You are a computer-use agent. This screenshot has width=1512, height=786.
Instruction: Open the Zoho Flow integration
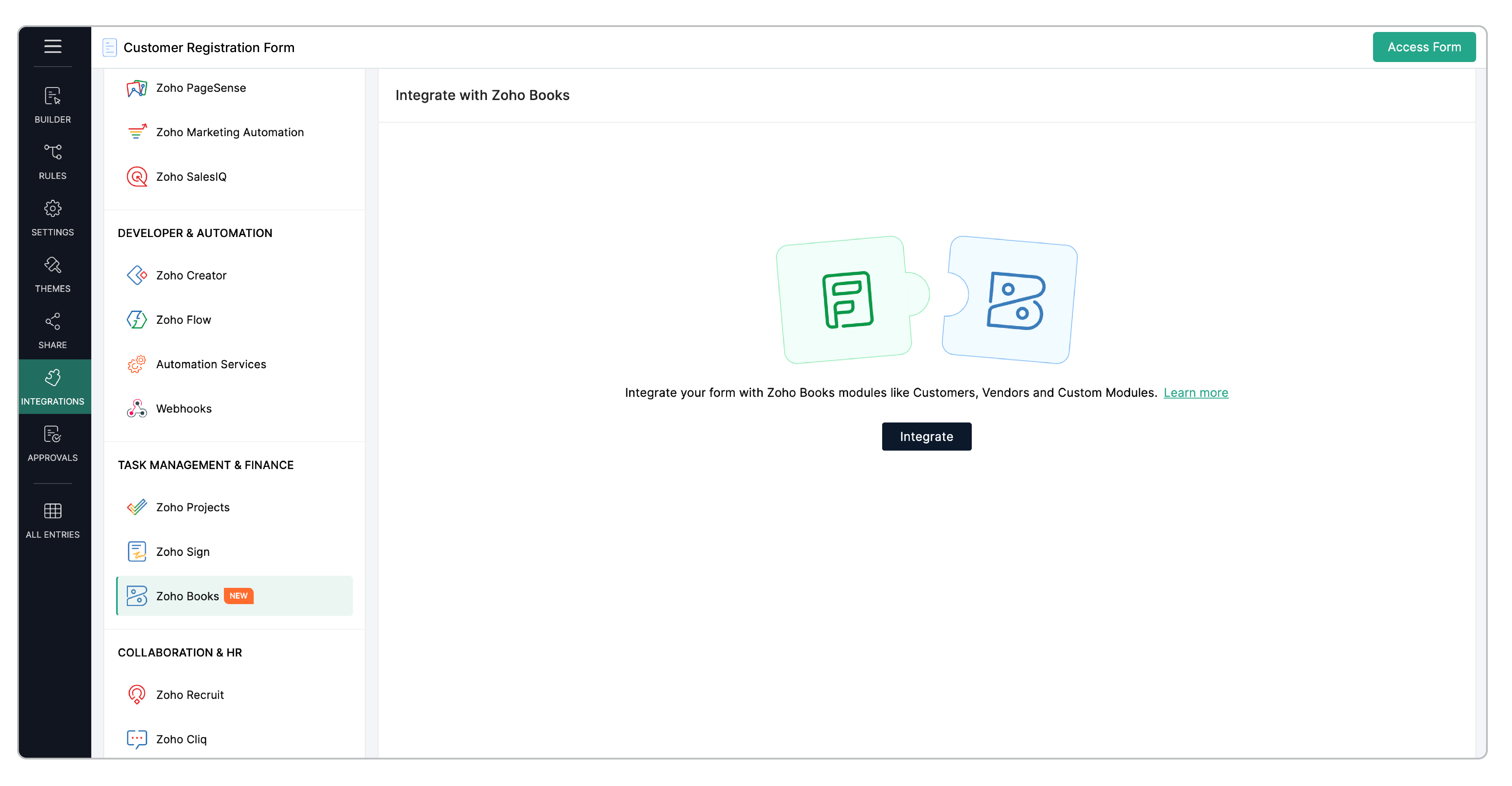pyautogui.click(x=183, y=320)
